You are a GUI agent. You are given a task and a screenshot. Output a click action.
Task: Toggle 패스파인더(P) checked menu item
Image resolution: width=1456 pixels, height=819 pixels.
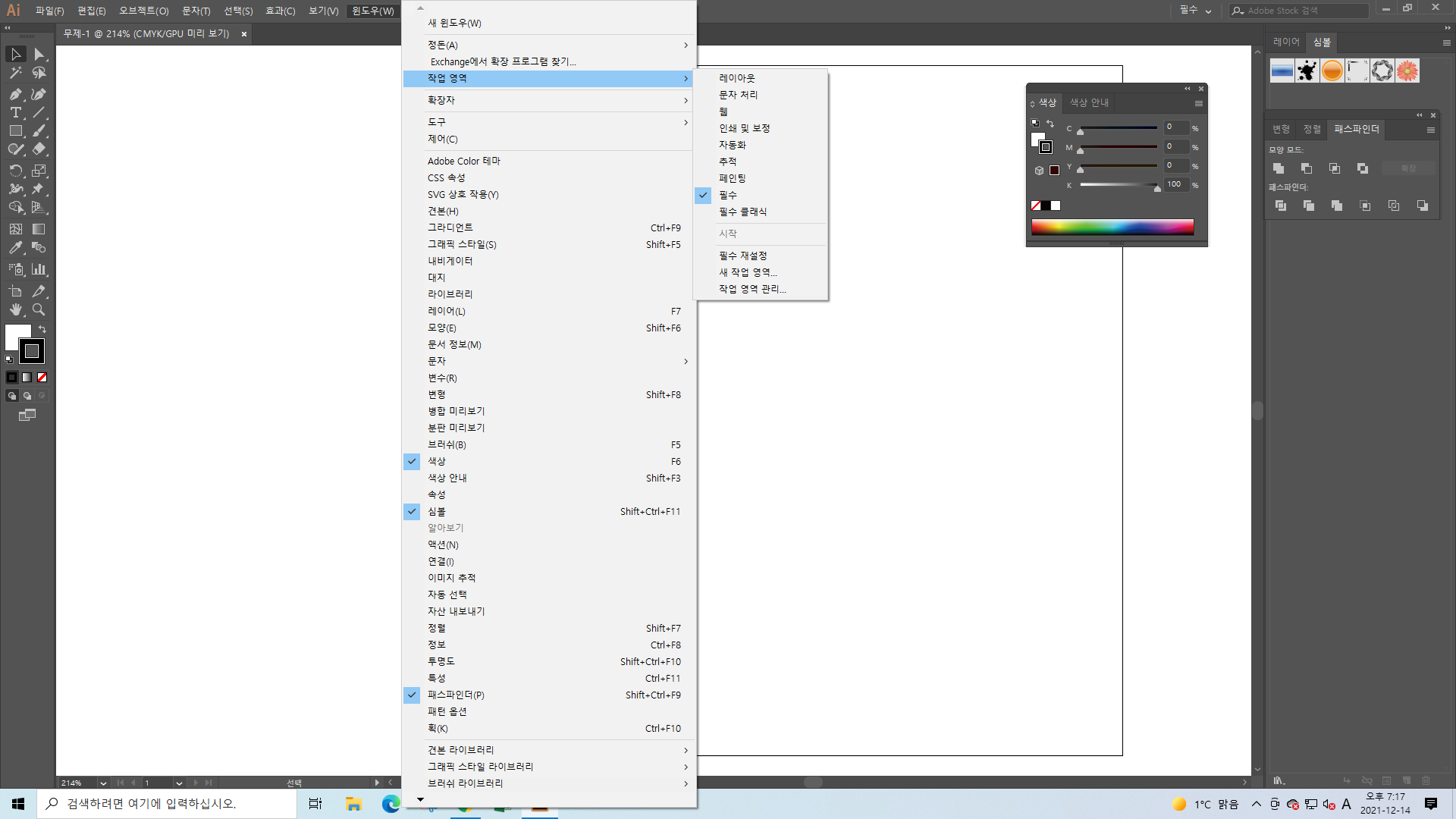pyautogui.click(x=455, y=695)
